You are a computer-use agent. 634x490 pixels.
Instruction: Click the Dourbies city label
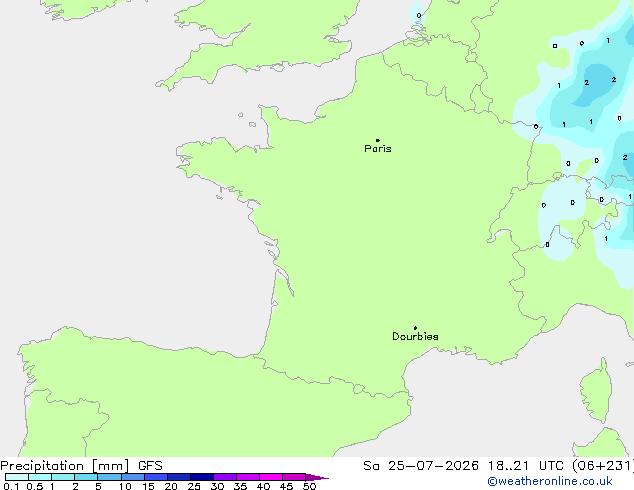point(415,336)
